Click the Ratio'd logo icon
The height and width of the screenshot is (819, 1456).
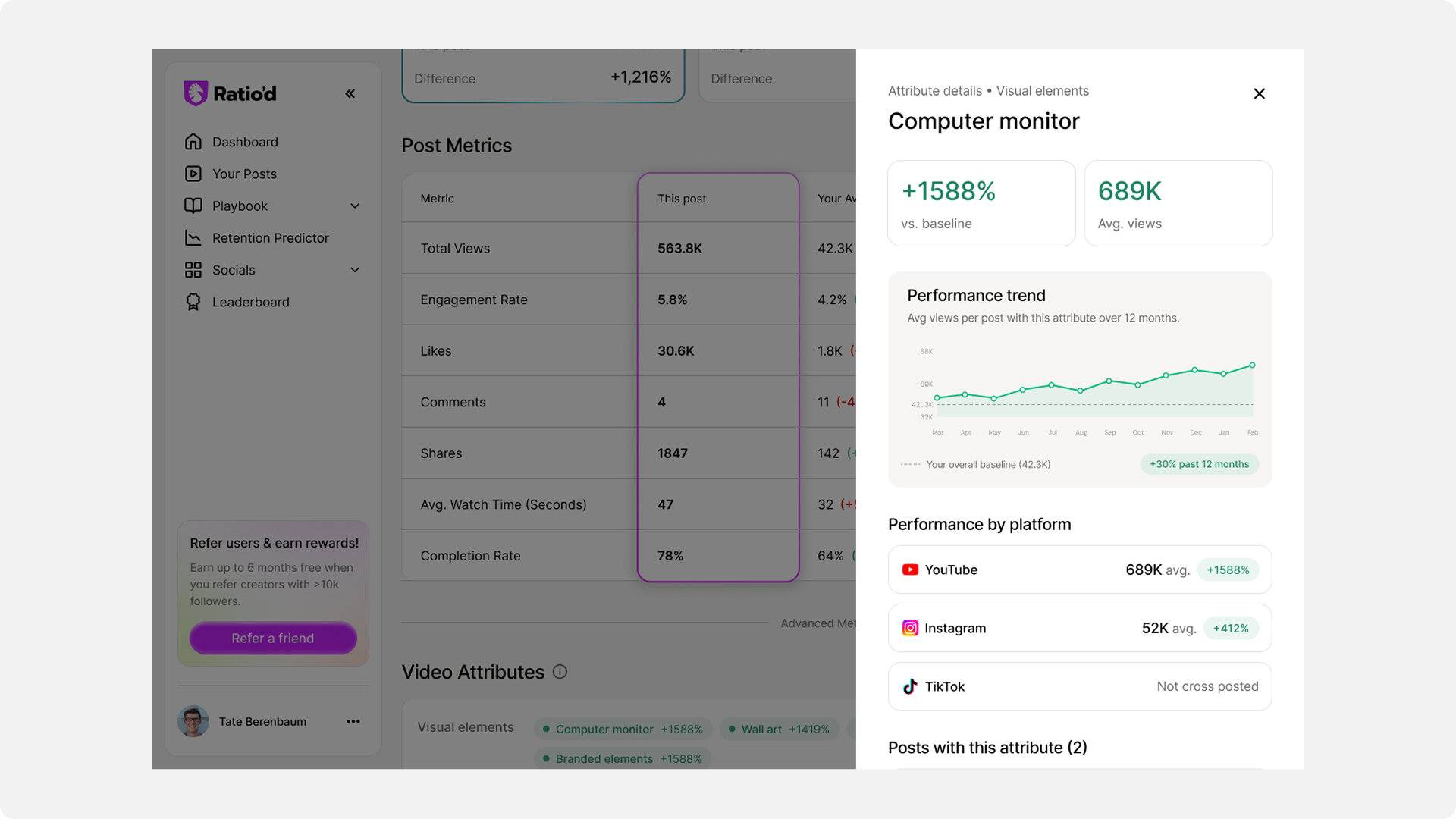pos(196,93)
